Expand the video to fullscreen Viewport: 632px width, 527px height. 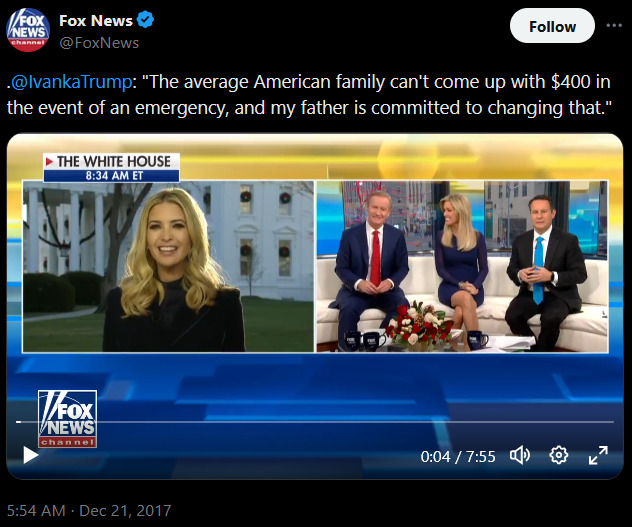coord(598,456)
